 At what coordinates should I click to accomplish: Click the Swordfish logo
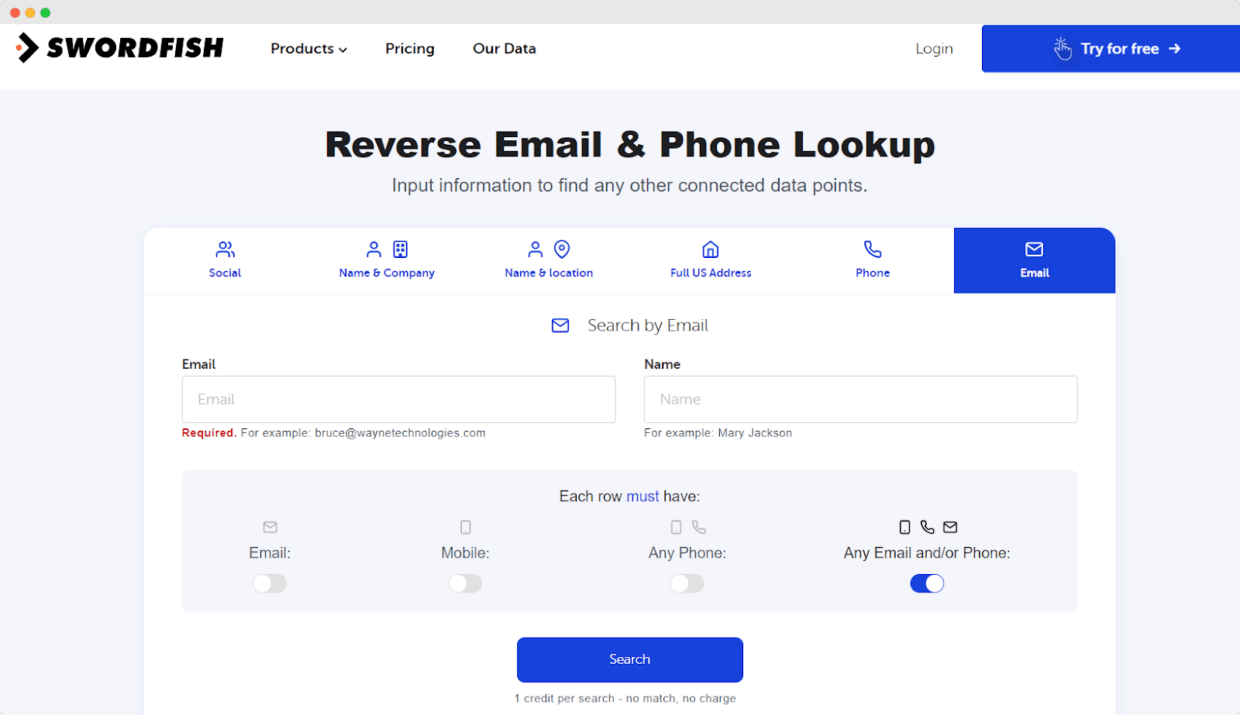pyautogui.click(x=120, y=48)
